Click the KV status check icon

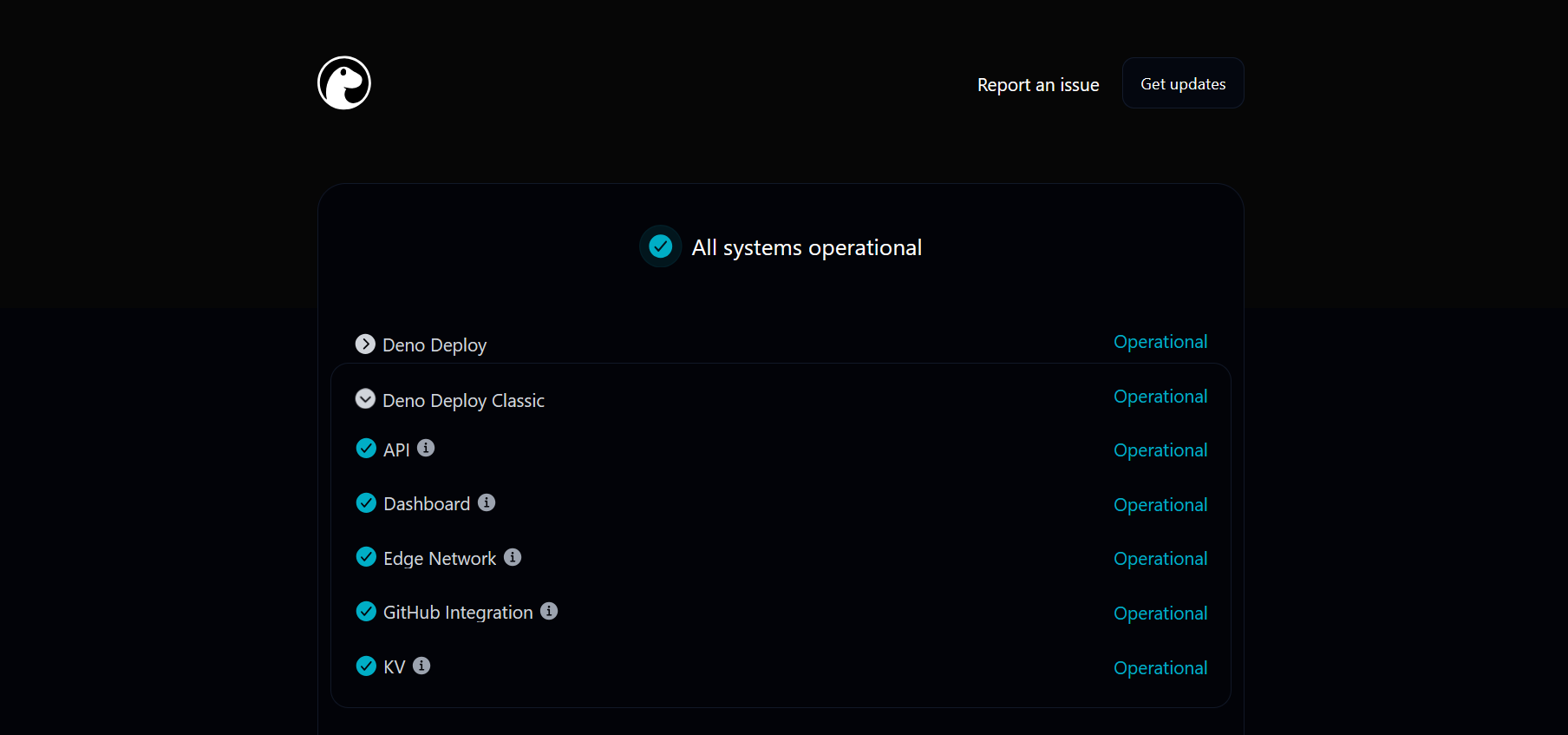pyautogui.click(x=366, y=666)
